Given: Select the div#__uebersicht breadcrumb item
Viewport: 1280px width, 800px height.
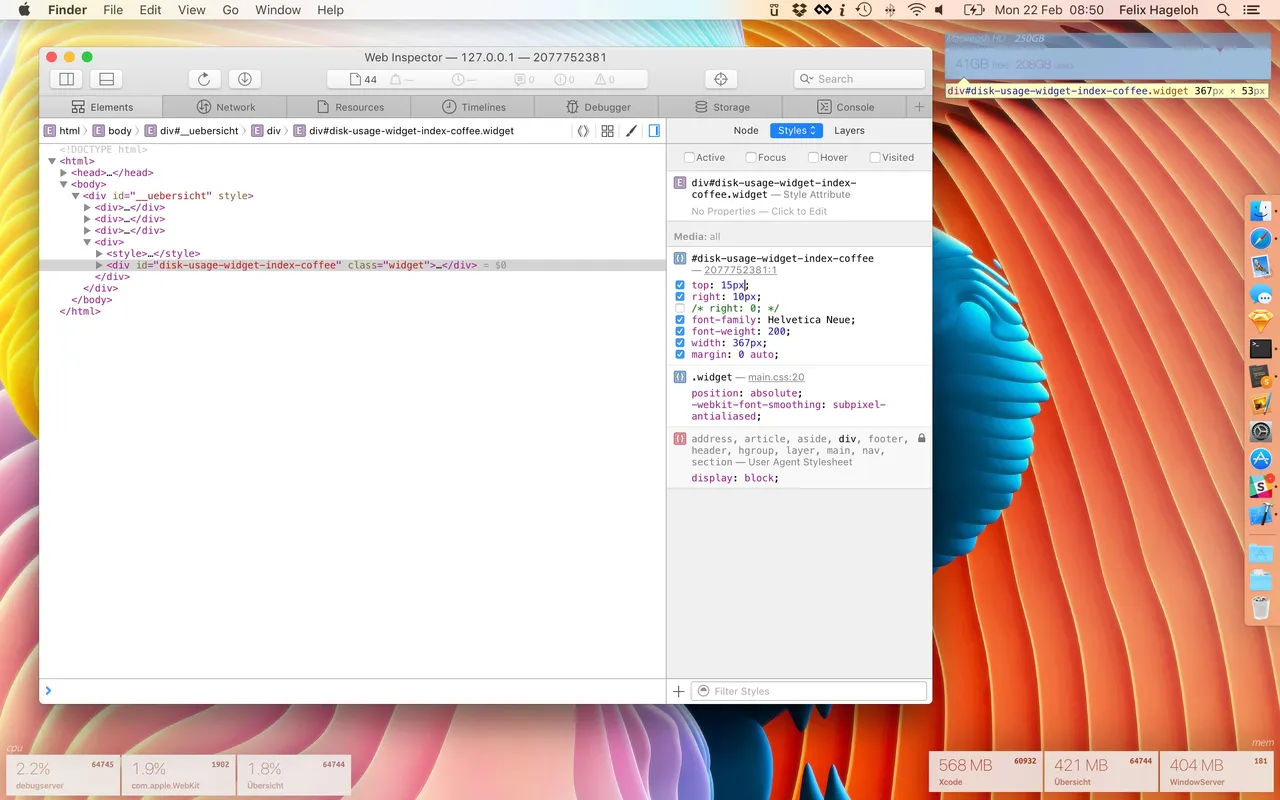Looking at the screenshot, I should tap(191, 131).
